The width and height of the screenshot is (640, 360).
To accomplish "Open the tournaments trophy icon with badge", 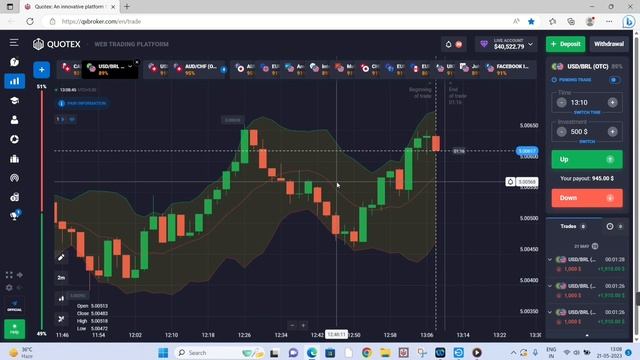I will click(x=15, y=215).
